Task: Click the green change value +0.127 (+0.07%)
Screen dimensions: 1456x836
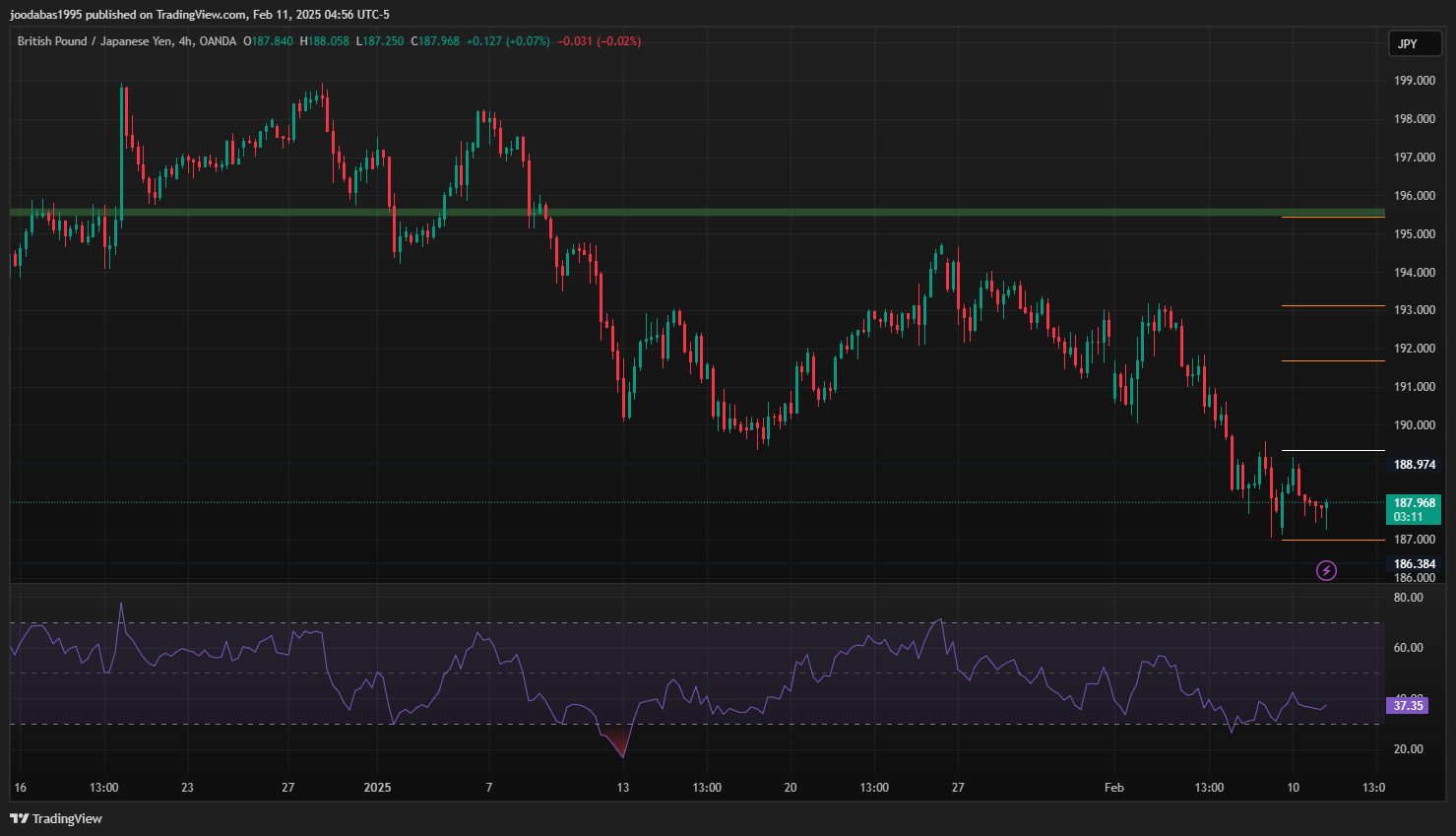Action: [x=508, y=41]
